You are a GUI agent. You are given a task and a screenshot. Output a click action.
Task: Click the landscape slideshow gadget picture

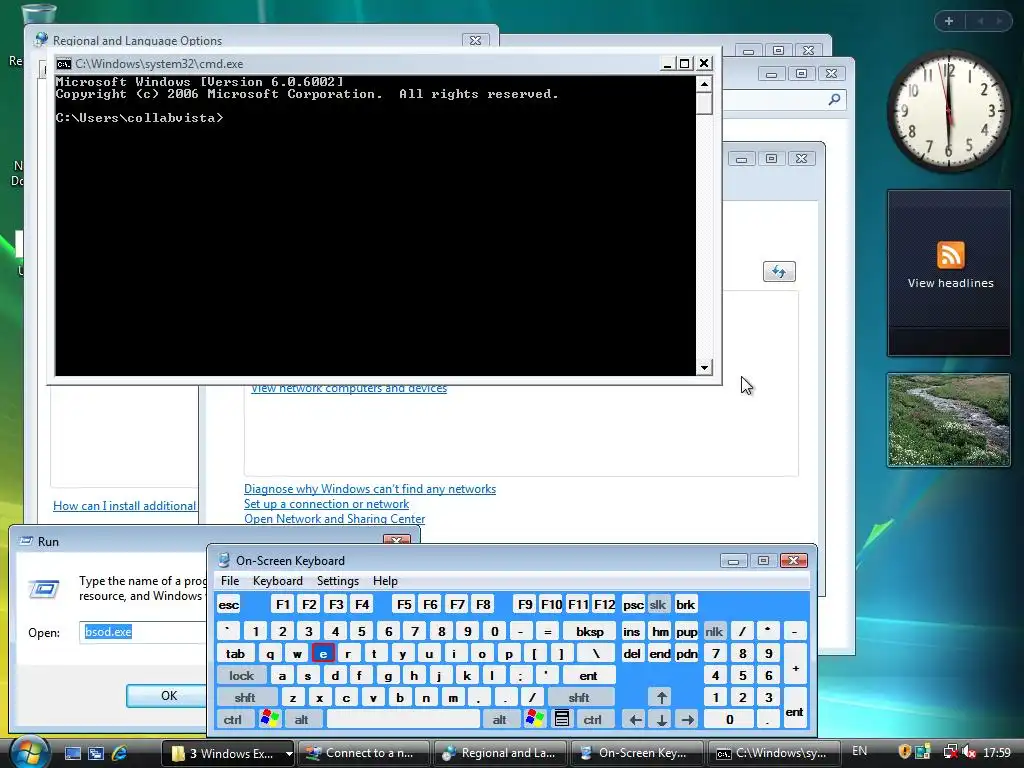[x=949, y=420]
